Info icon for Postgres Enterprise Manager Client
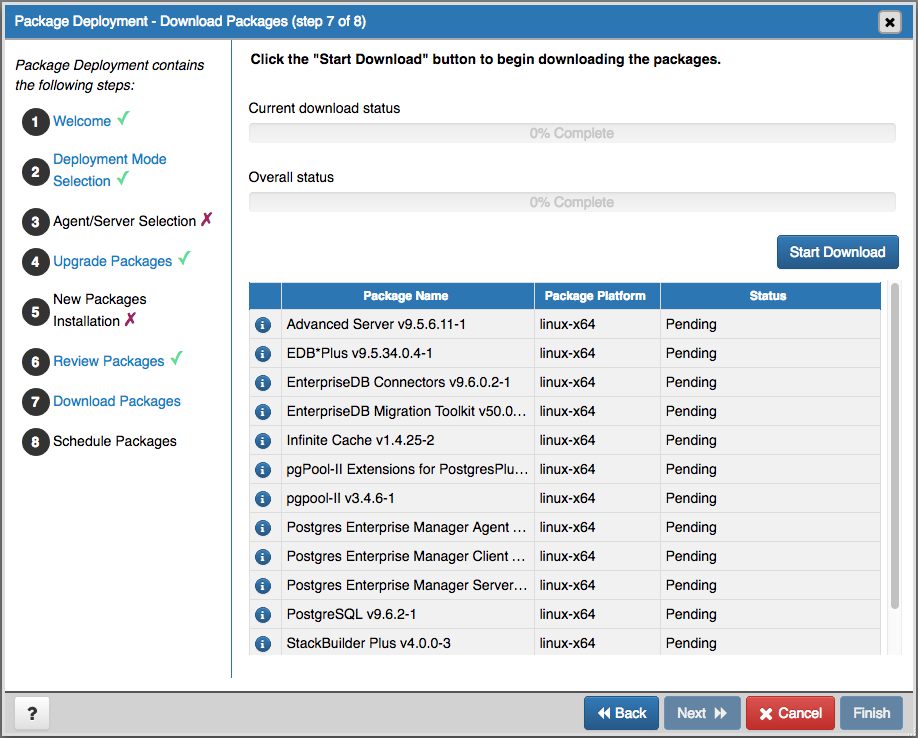 263,557
